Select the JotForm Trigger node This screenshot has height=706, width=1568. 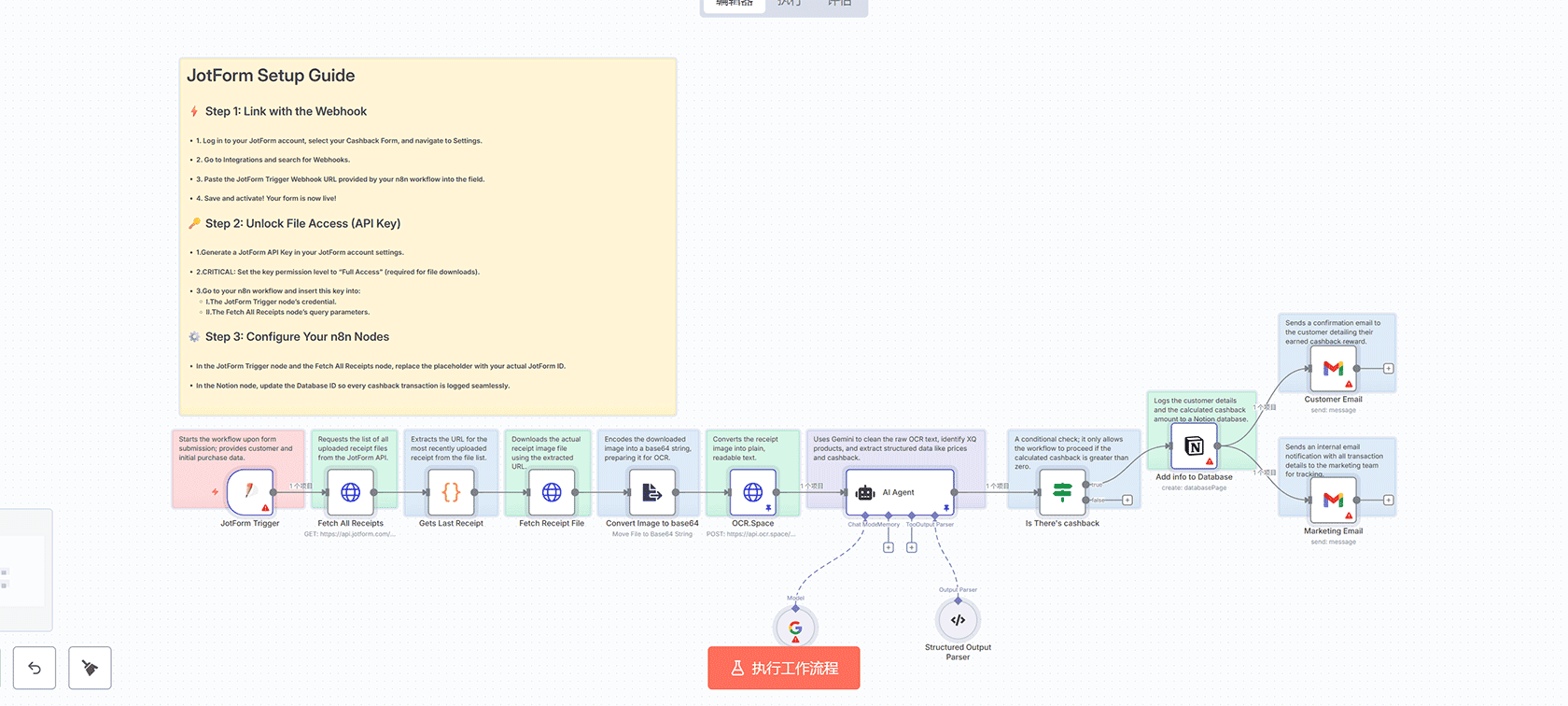click(x=249, y=492)
